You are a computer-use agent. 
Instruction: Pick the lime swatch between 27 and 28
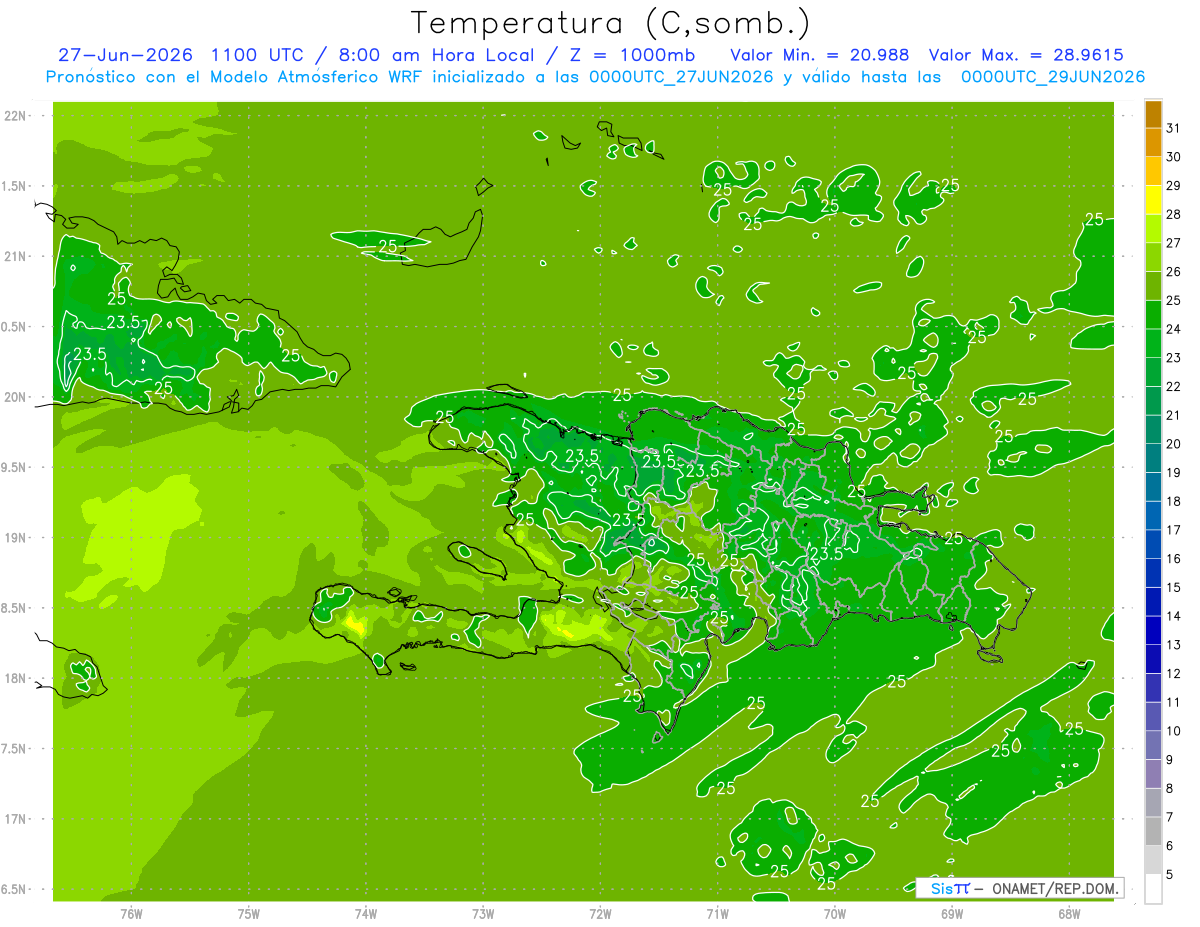point(1153,229)
